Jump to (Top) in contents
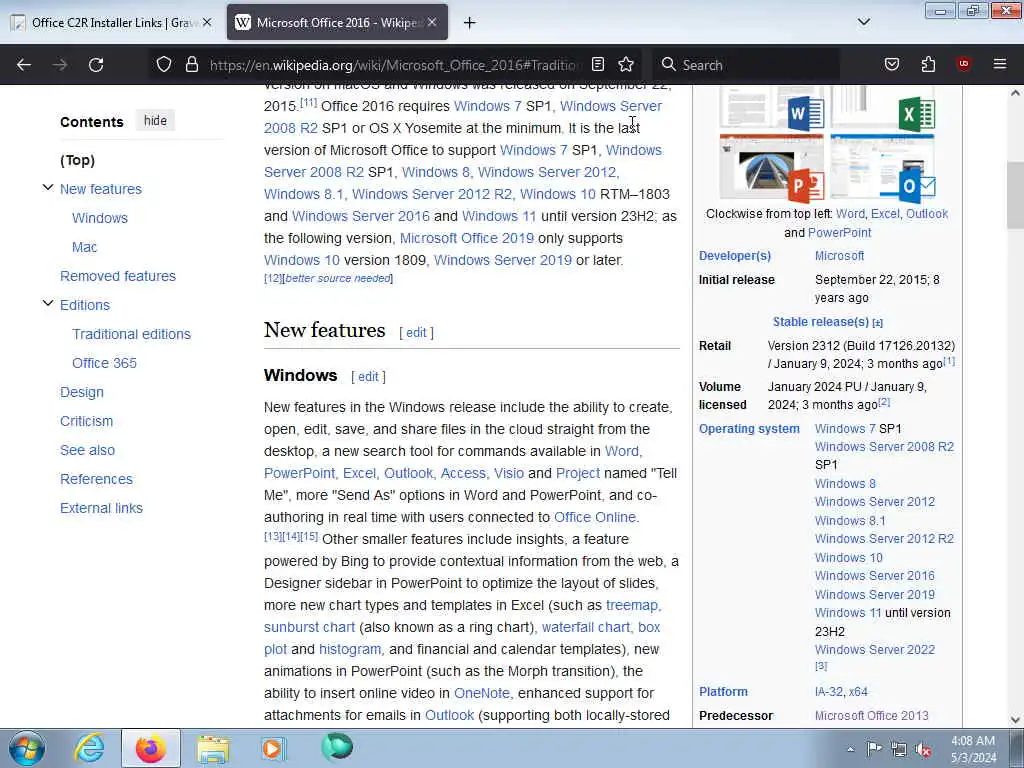Screen dimensions: 1024x768 pos(77,160)
